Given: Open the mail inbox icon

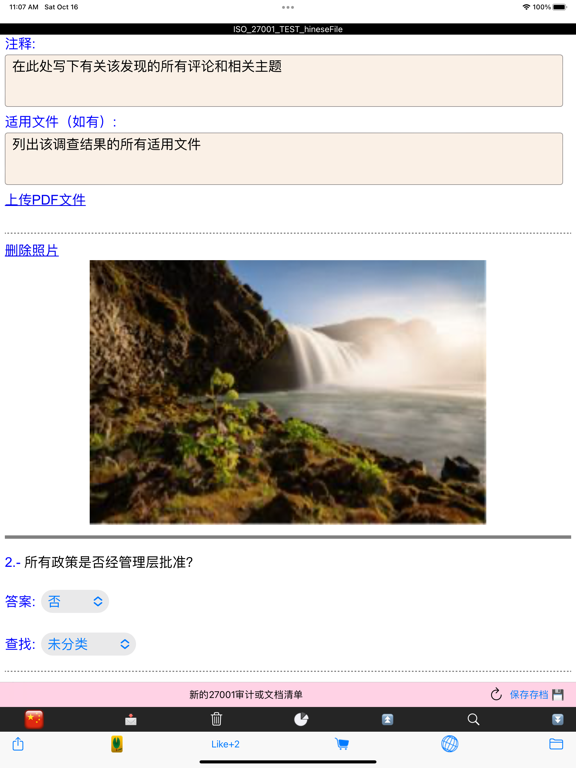Looking at the screenshot, I should coord(131,719).
